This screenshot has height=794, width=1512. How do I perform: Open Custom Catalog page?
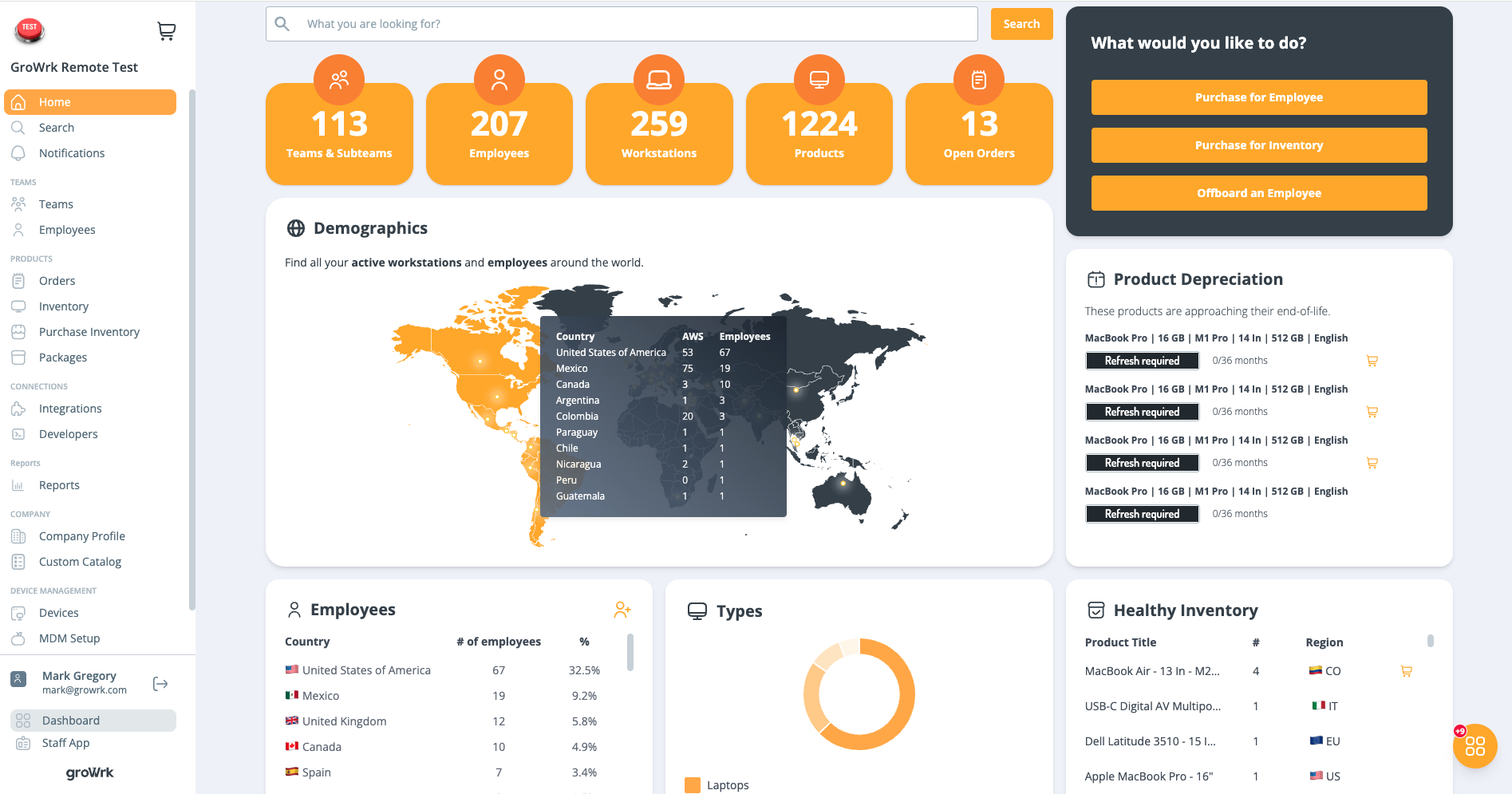(90, 562)
